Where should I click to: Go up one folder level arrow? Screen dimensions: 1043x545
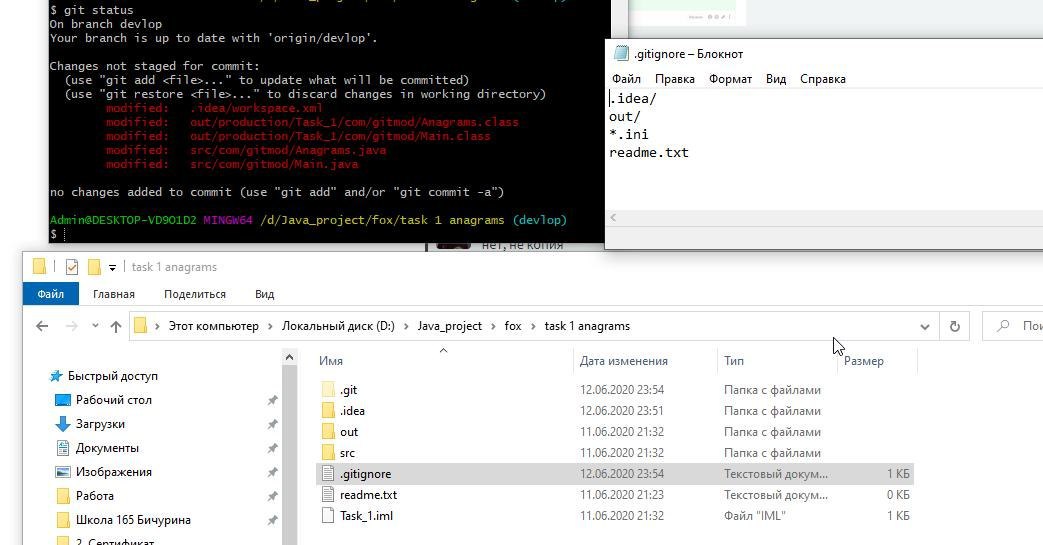pyautogui.click(x=116, y=326)
